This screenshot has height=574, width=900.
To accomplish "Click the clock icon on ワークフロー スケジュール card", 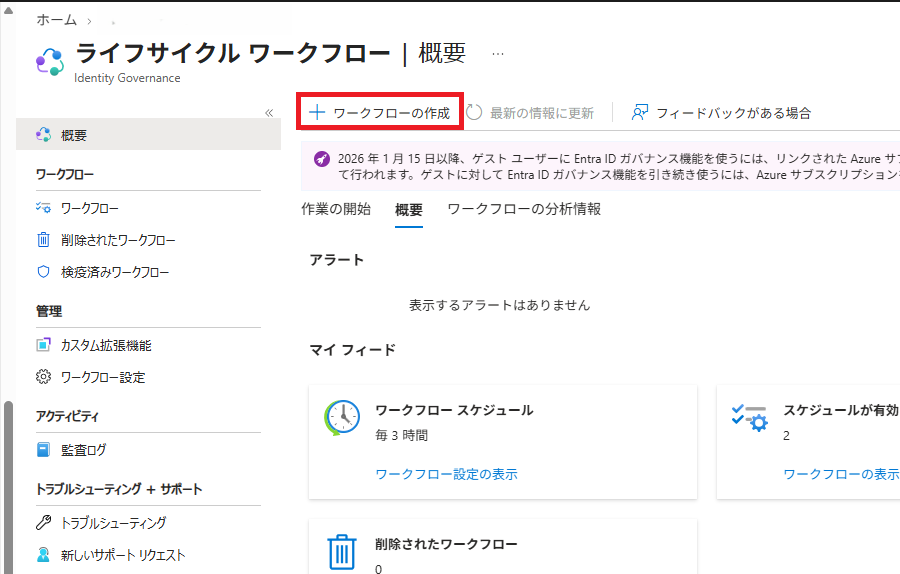I will point(342,418).
